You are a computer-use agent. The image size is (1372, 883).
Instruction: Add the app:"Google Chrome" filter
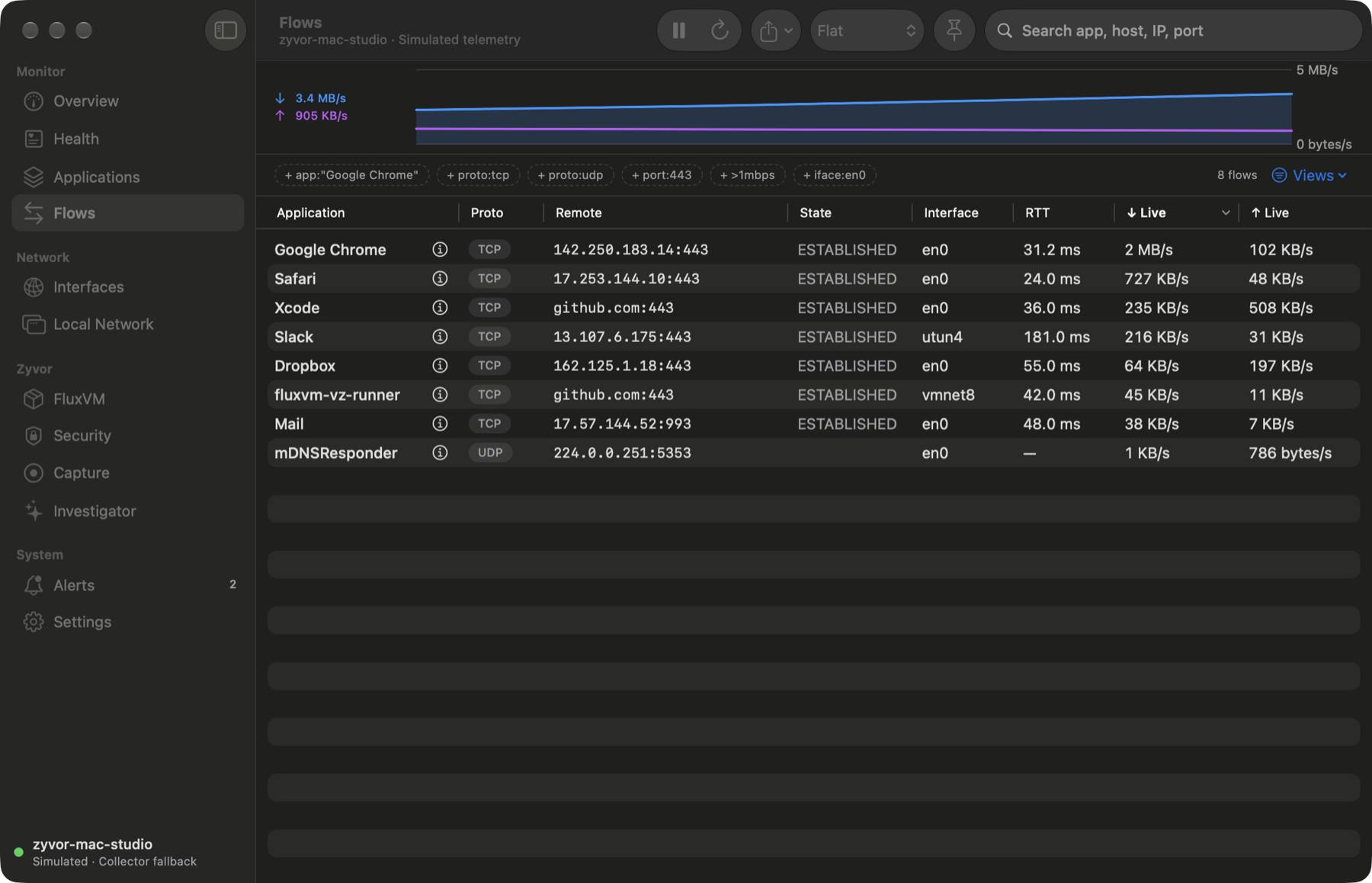point(351,175)
